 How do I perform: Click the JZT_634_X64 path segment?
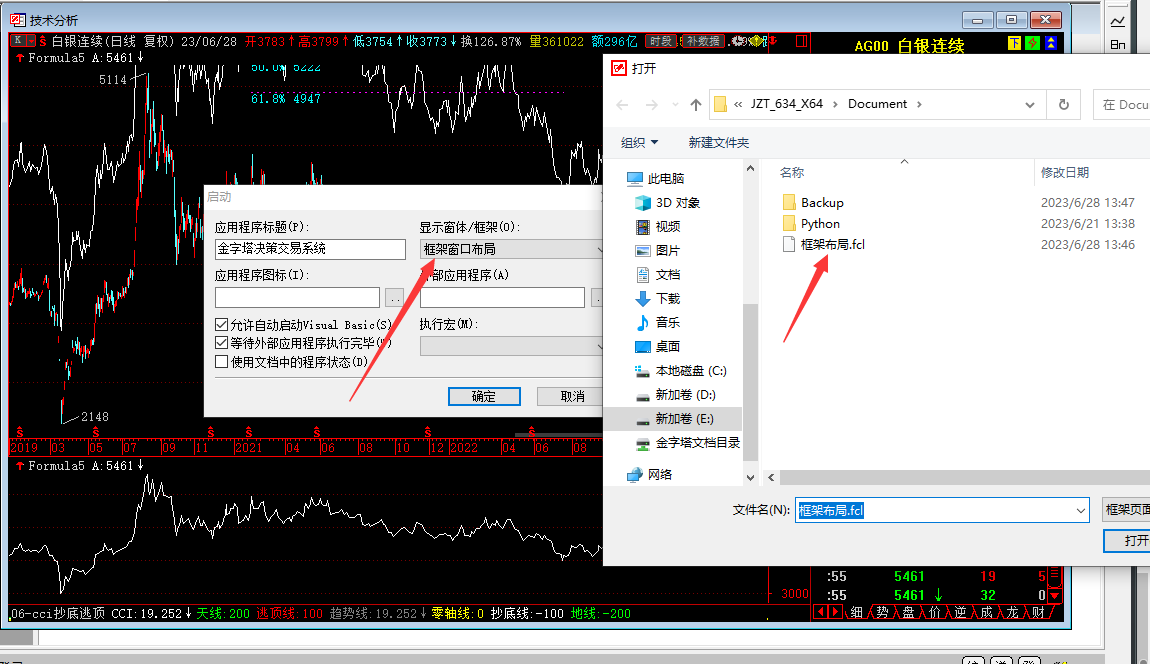(786, 104)
